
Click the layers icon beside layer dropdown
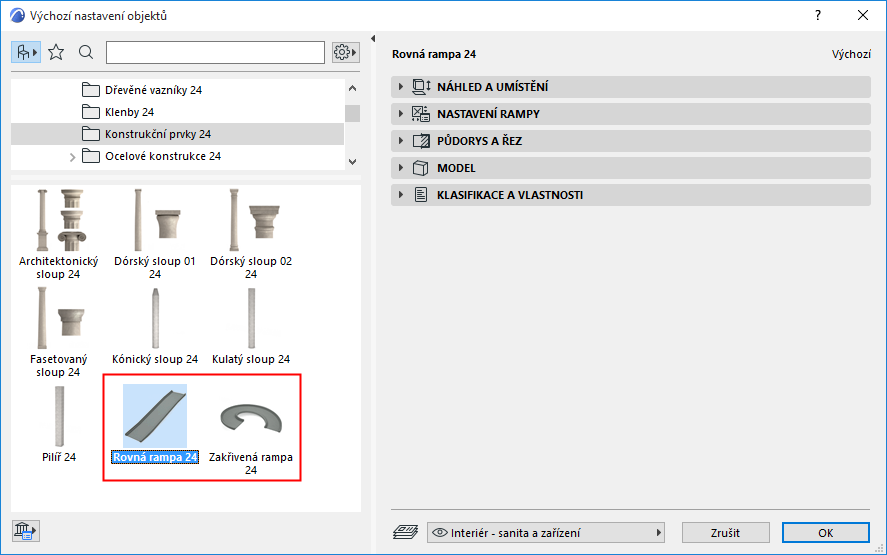pyautogui.click(x=406, y=532)
